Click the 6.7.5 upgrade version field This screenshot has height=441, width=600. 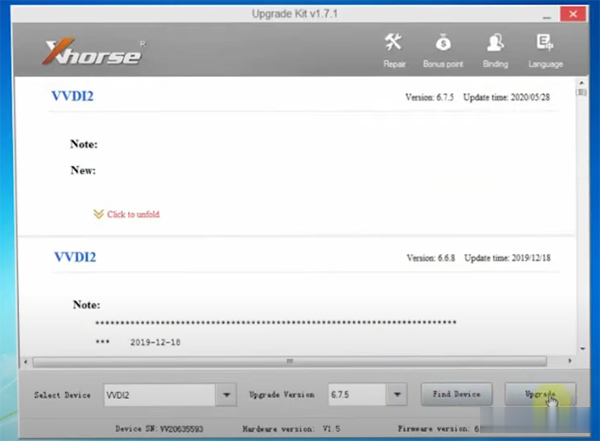click(x=357, y=395)
